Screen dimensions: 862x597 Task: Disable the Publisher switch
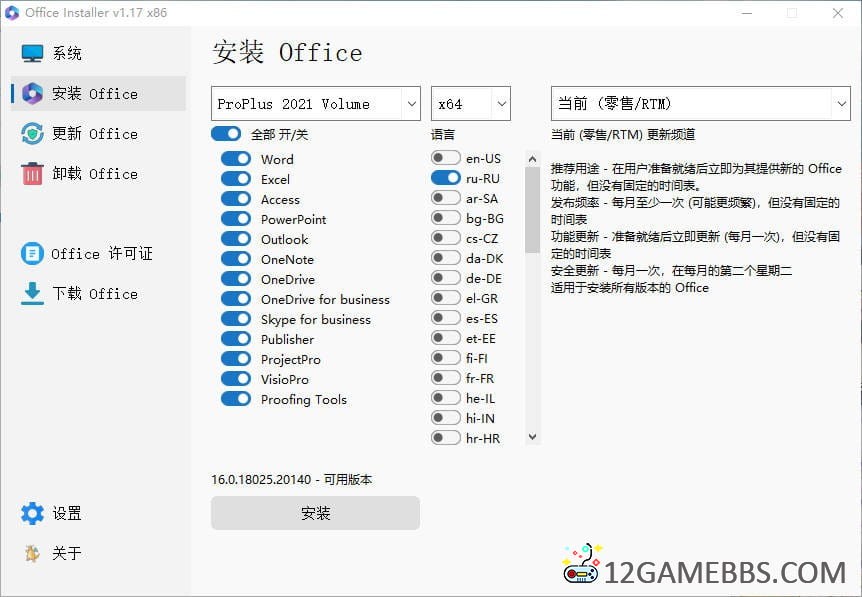(236, 339)
